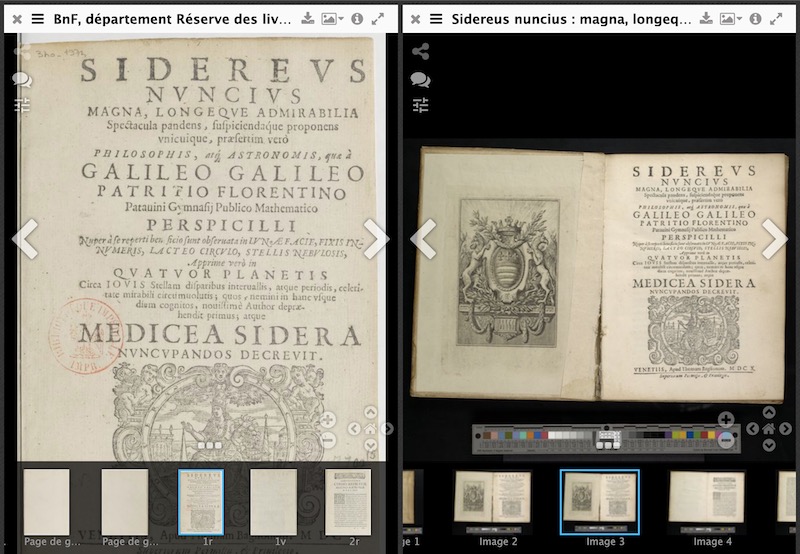Zoom in on right viewer image
800x554 pixels.
click(726, 420)
